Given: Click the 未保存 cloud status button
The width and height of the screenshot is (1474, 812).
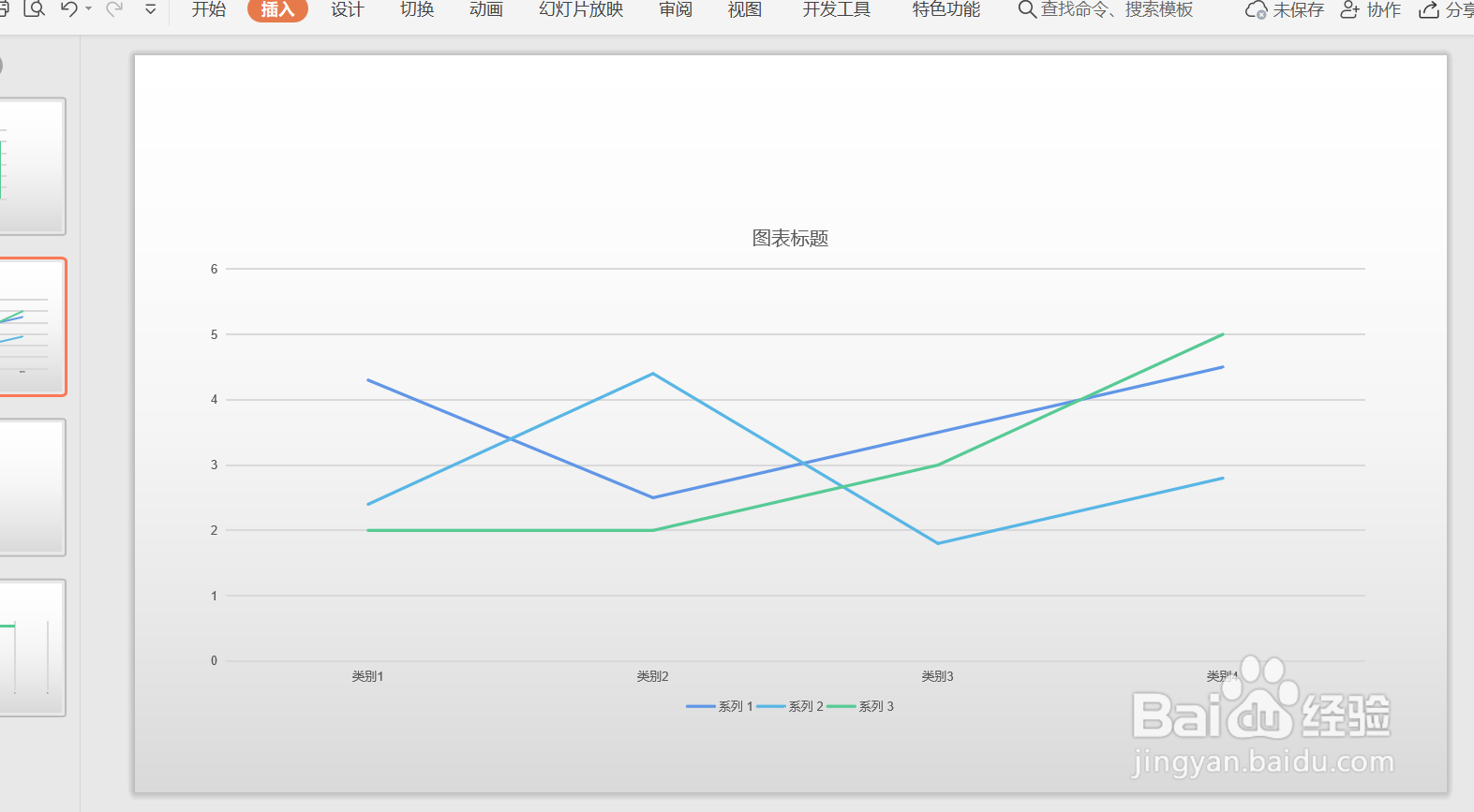Looking at the screenshot, I should tap(1284, 10).
